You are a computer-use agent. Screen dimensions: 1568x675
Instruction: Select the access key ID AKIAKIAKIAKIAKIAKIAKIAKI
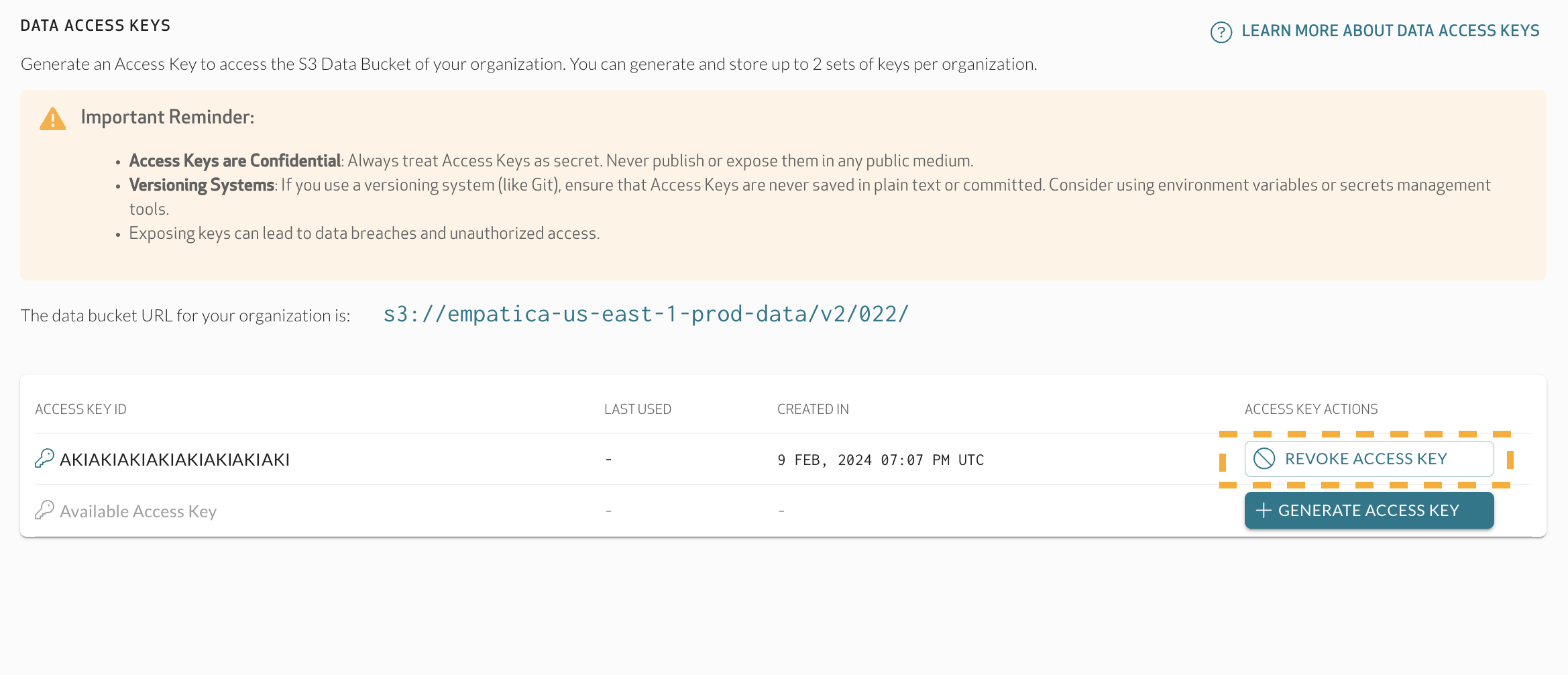174,459
